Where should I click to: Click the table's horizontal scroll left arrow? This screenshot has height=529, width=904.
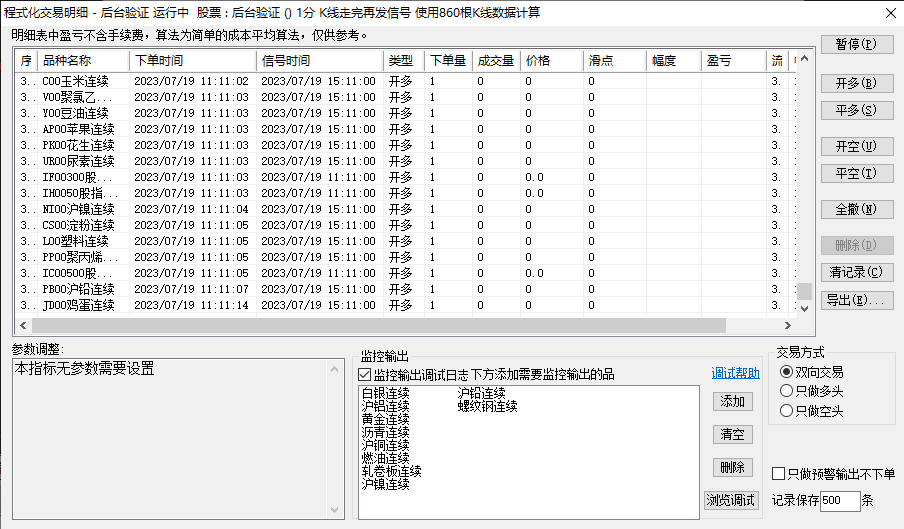click(x=21, y=326)
